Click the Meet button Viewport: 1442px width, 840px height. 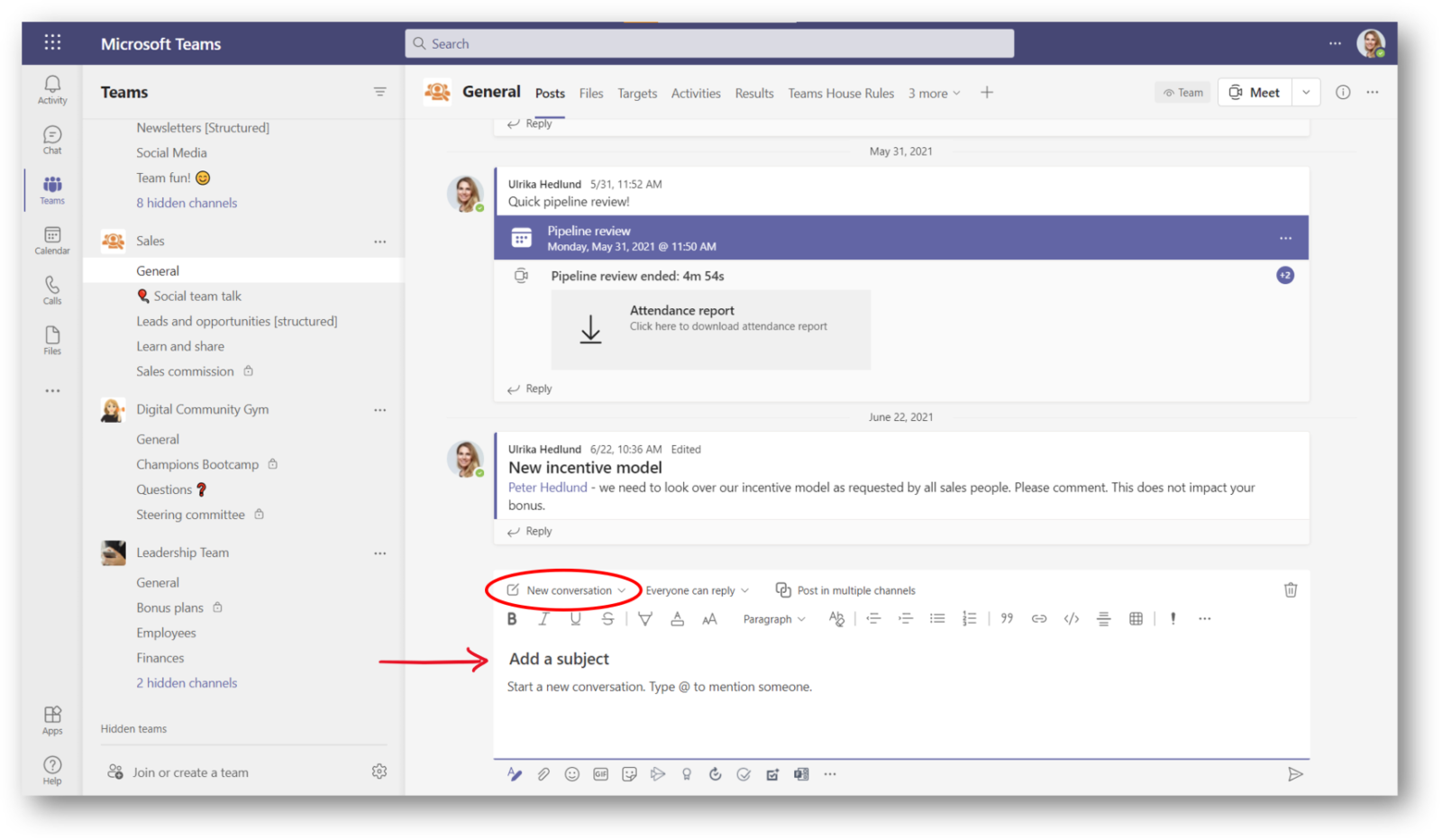click(x=1254, y=91)
